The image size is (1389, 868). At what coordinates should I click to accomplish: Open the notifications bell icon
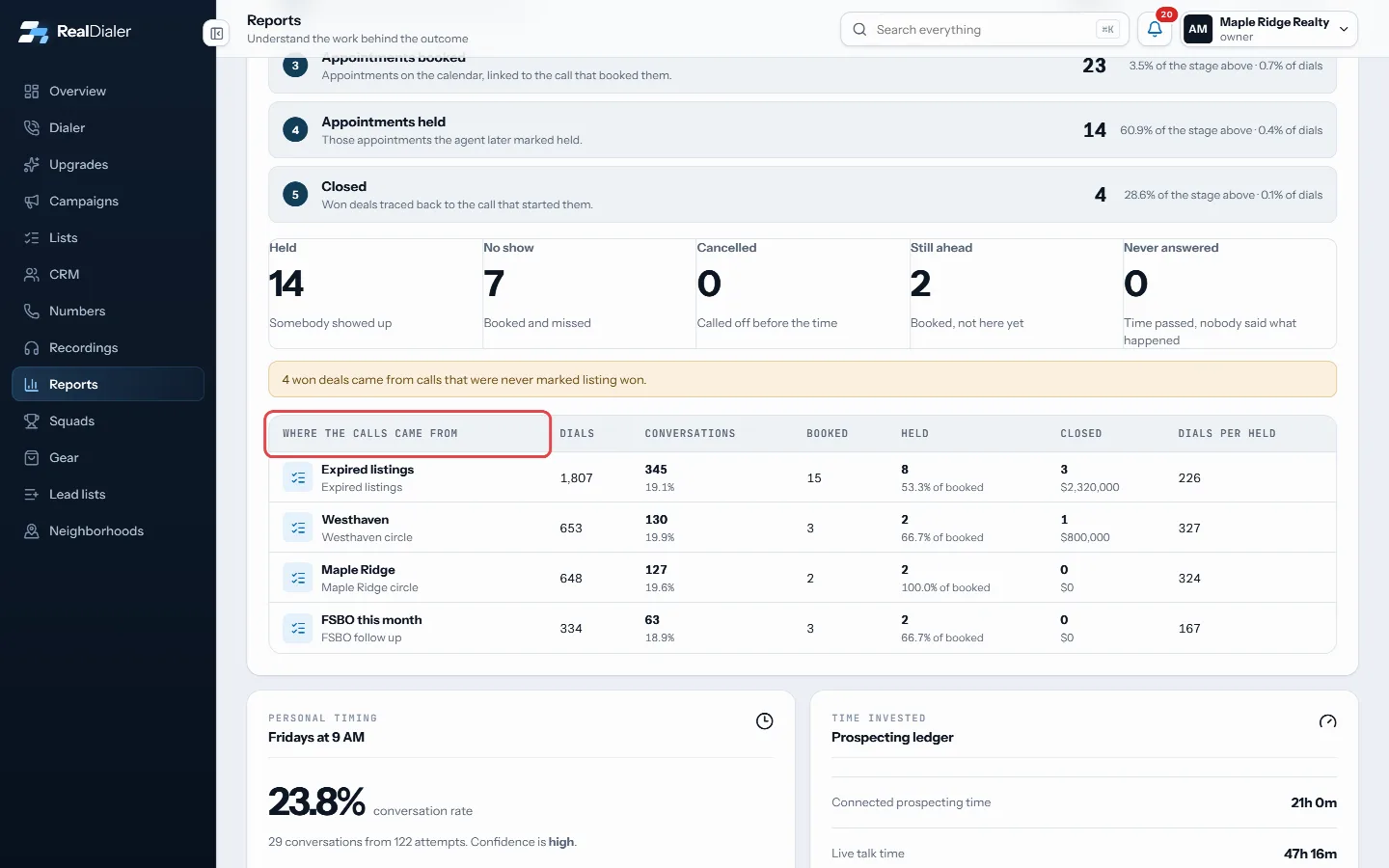[x=1155, y=30]
